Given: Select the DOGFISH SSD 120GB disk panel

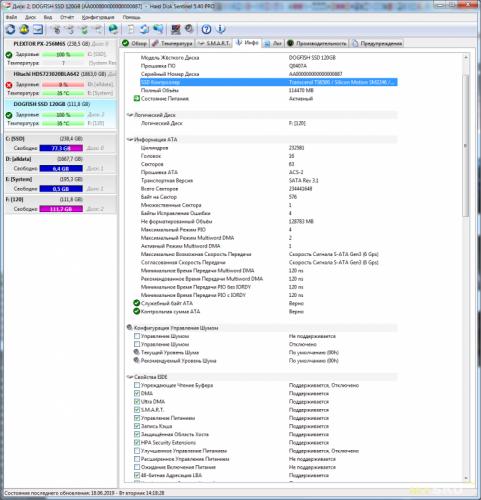Looking at the screenshot, I should 61,114.
